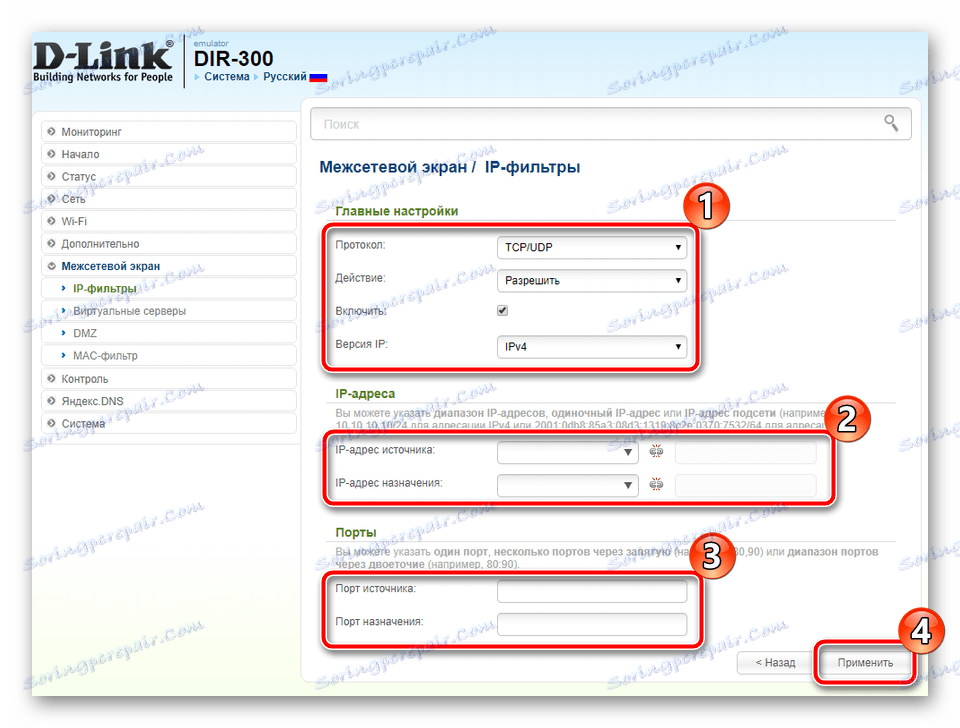
Task: Click the Межсетевой экран breadcrumb heading
Action: (393, 167)
